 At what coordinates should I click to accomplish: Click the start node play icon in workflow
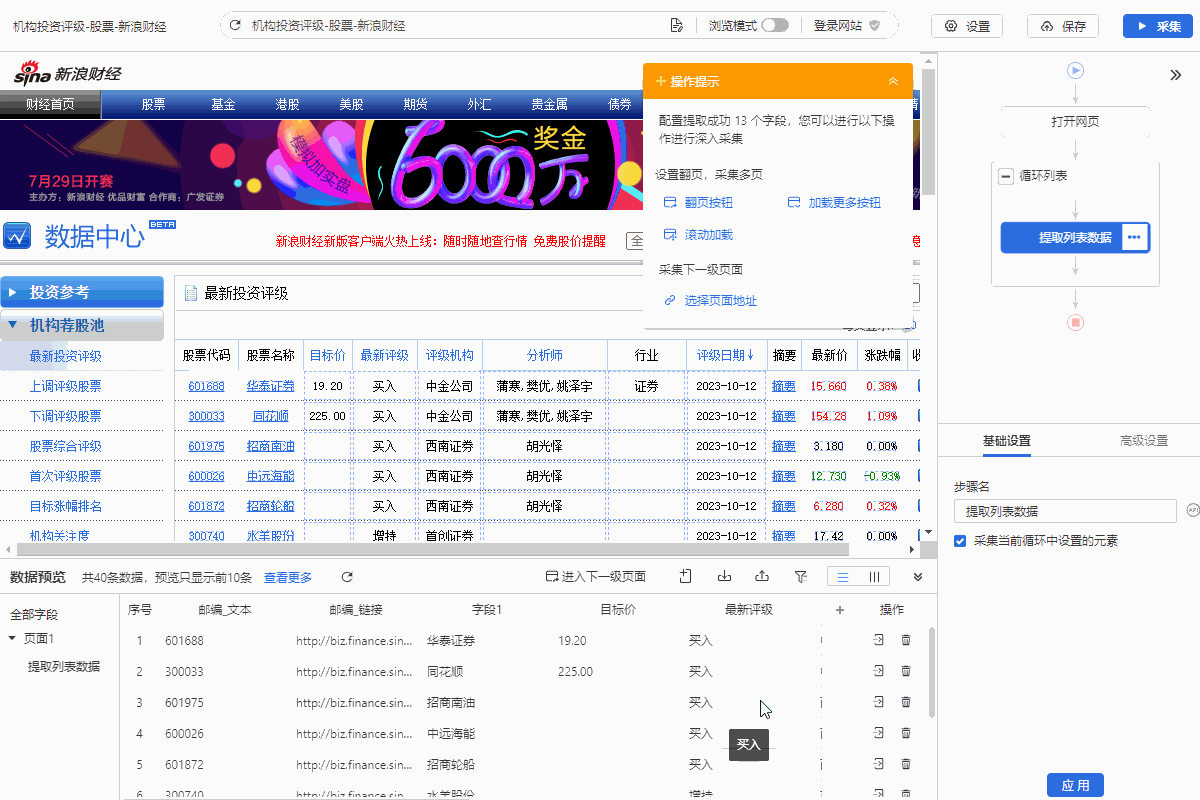[x=1075, y=70]
